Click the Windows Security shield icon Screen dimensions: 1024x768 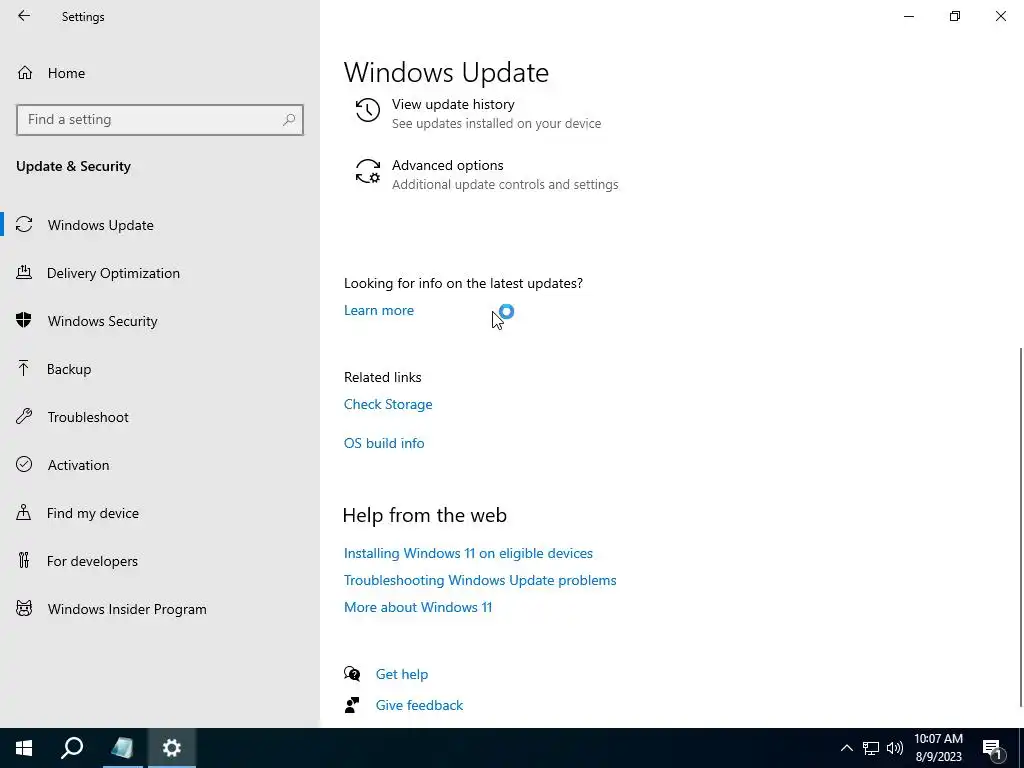pos(24,320)
